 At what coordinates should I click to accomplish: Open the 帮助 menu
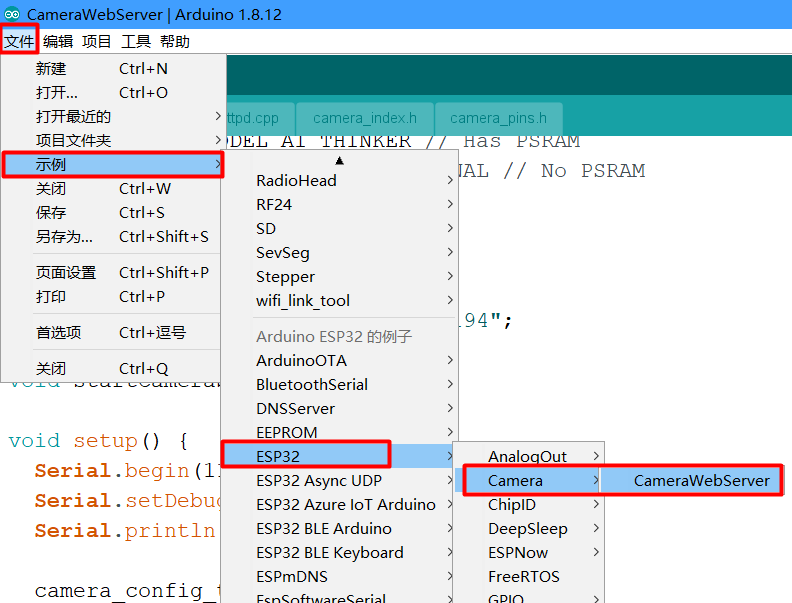175,41
